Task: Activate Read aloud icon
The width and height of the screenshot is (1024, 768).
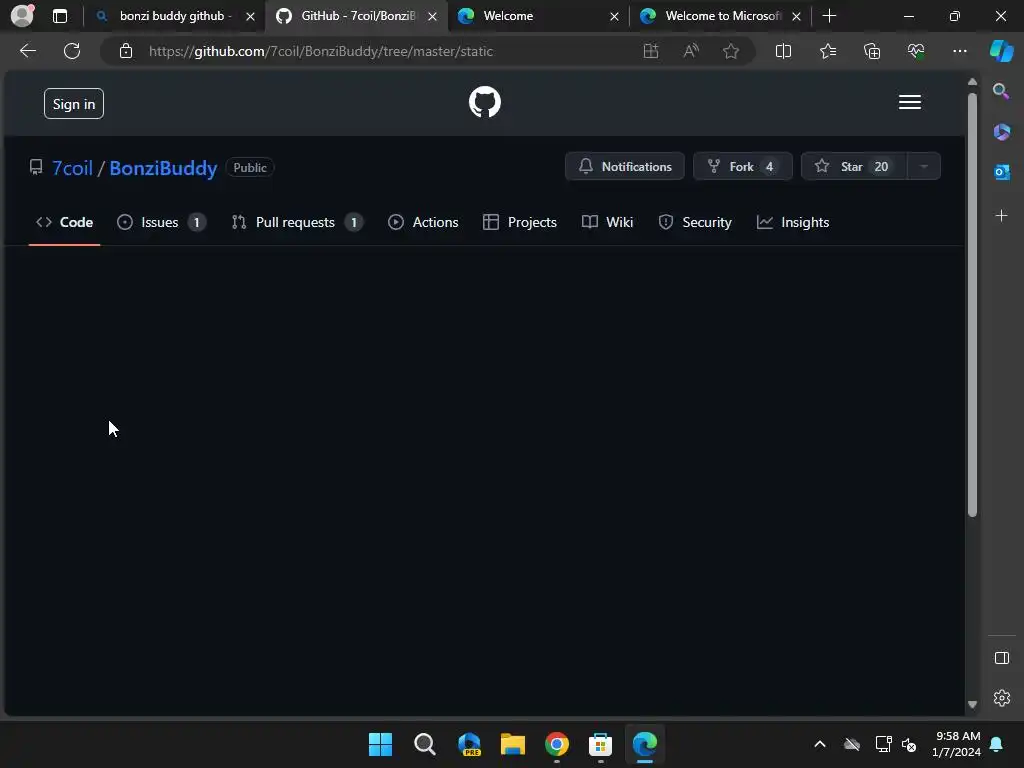Action: pyautogui.click(x=691, y=51)
